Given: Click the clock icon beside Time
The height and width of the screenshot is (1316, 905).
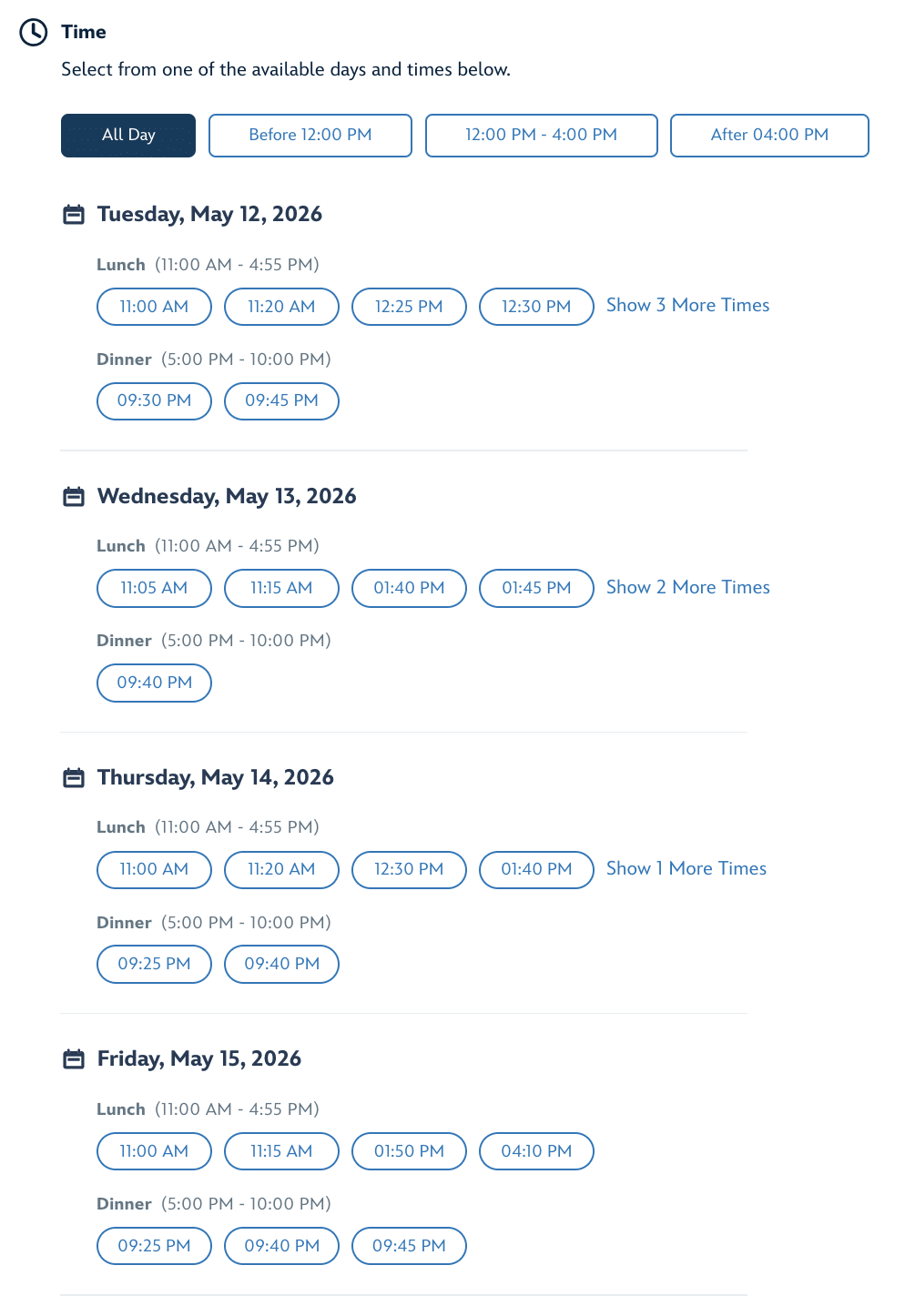Looking at the screenshot, I should 34,33.
